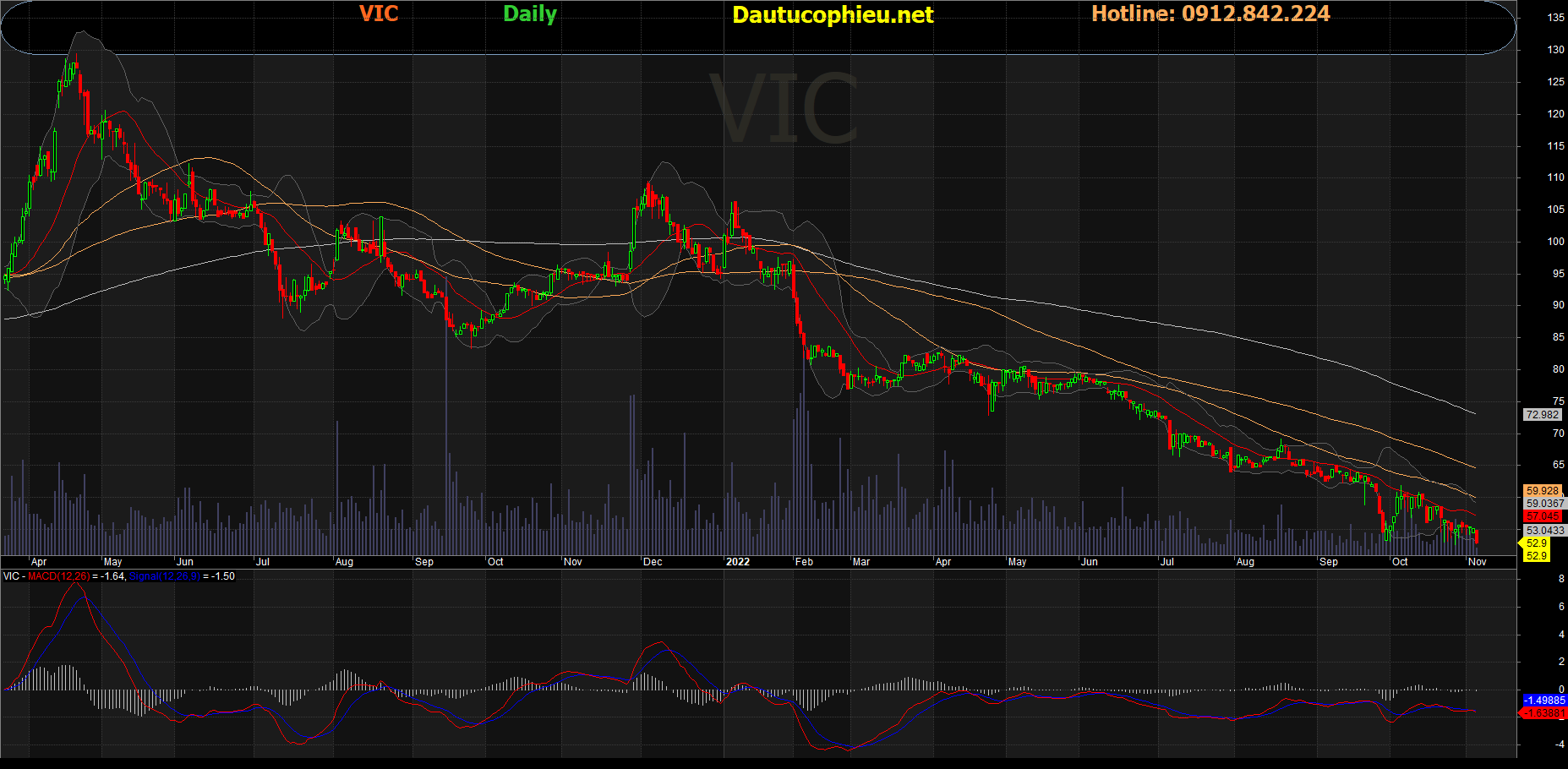Click the blue -1.49885 MACD value tag
The image size is (1568, 769).
1543,701
